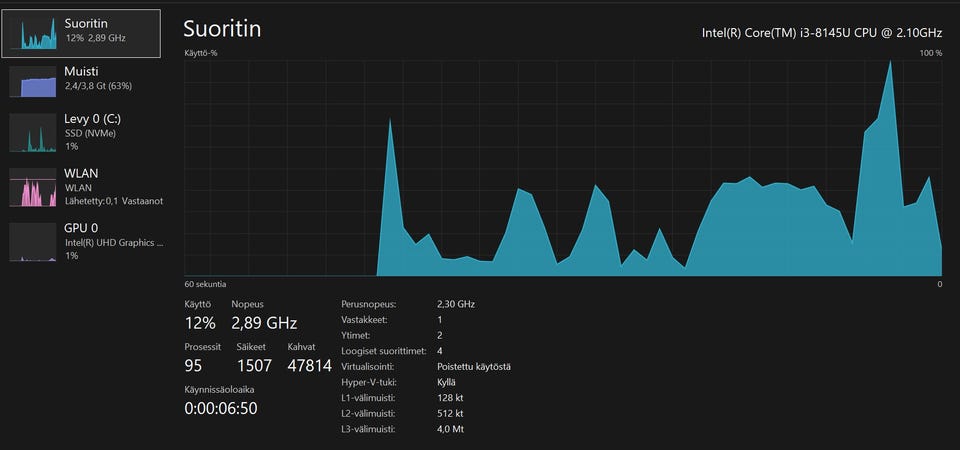Click the 2,89 GHz Nopeus speed value
Image resolution: width=960 pixels, height=450 pixels.
tap(264, 323)
